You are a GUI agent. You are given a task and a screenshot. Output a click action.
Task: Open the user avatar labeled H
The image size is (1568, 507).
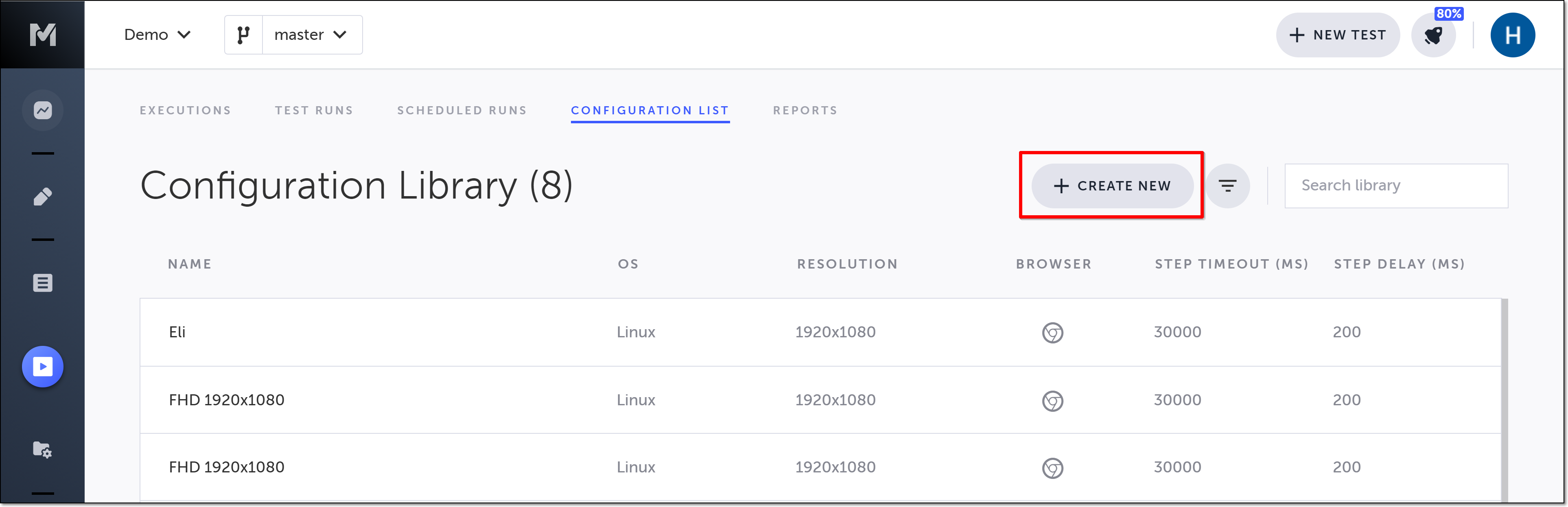click(x=1512, y=35)
